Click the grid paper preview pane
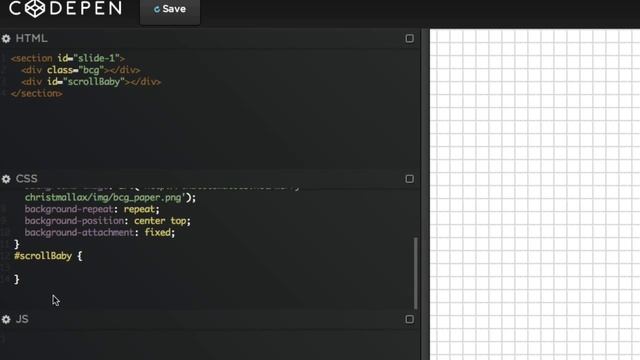This screenshot has width=640, height=360. [x=535, y=194]
